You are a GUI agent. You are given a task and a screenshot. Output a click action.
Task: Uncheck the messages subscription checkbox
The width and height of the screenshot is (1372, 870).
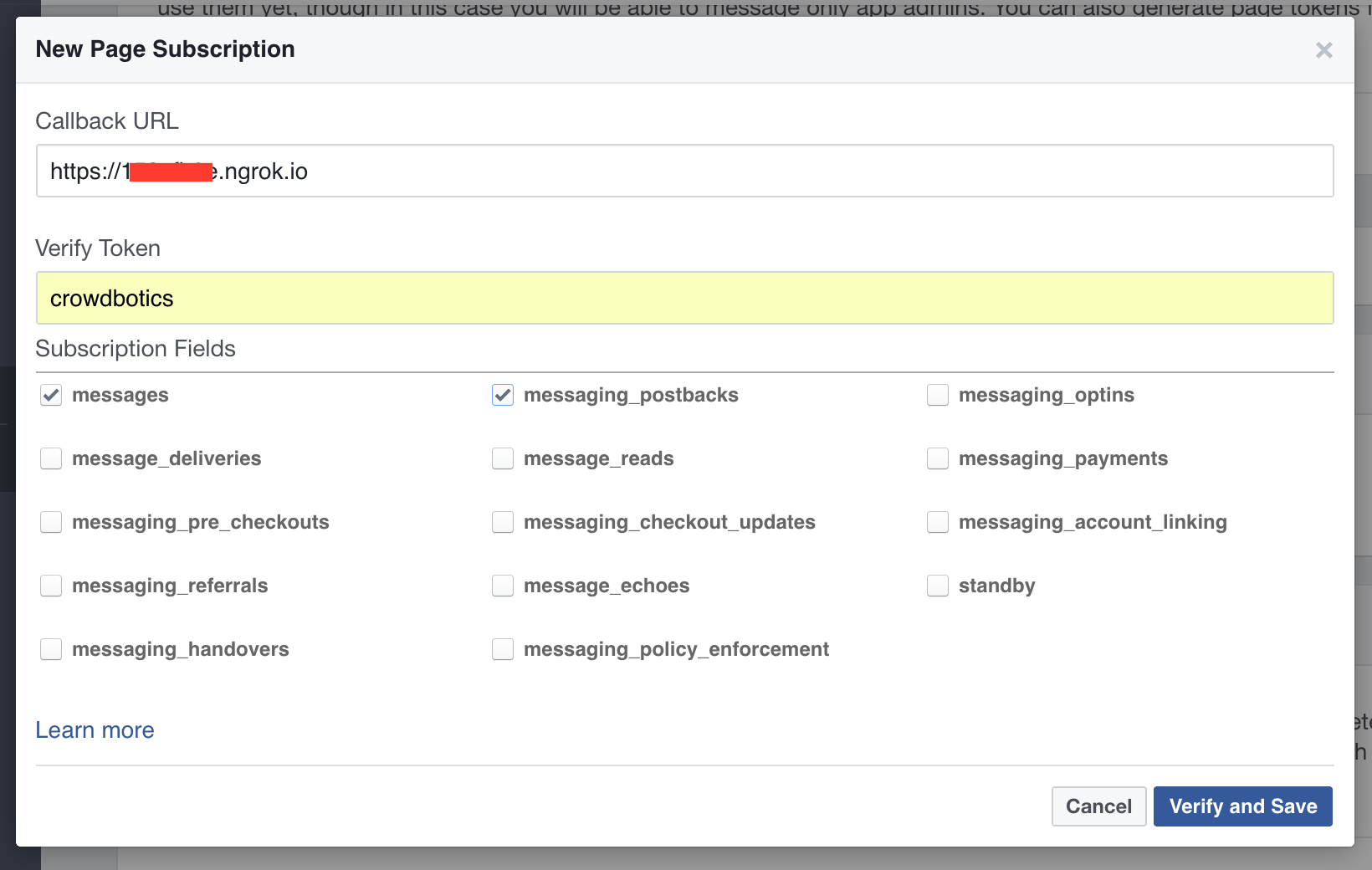51,395
